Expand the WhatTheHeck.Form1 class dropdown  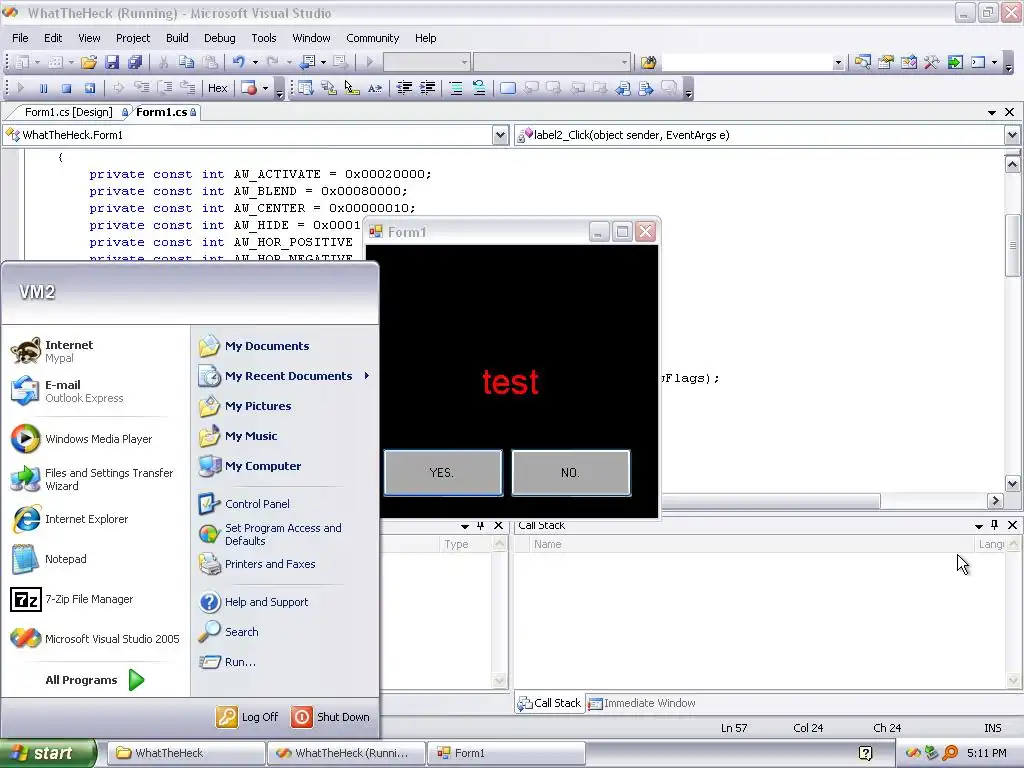pos(500,135)
